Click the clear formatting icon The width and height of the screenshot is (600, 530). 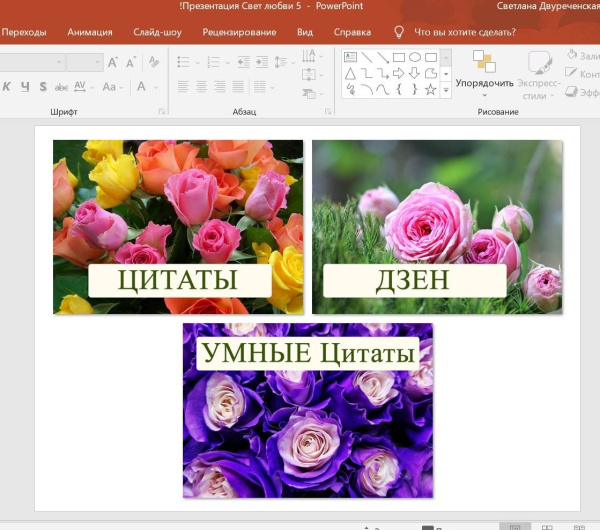154,62
